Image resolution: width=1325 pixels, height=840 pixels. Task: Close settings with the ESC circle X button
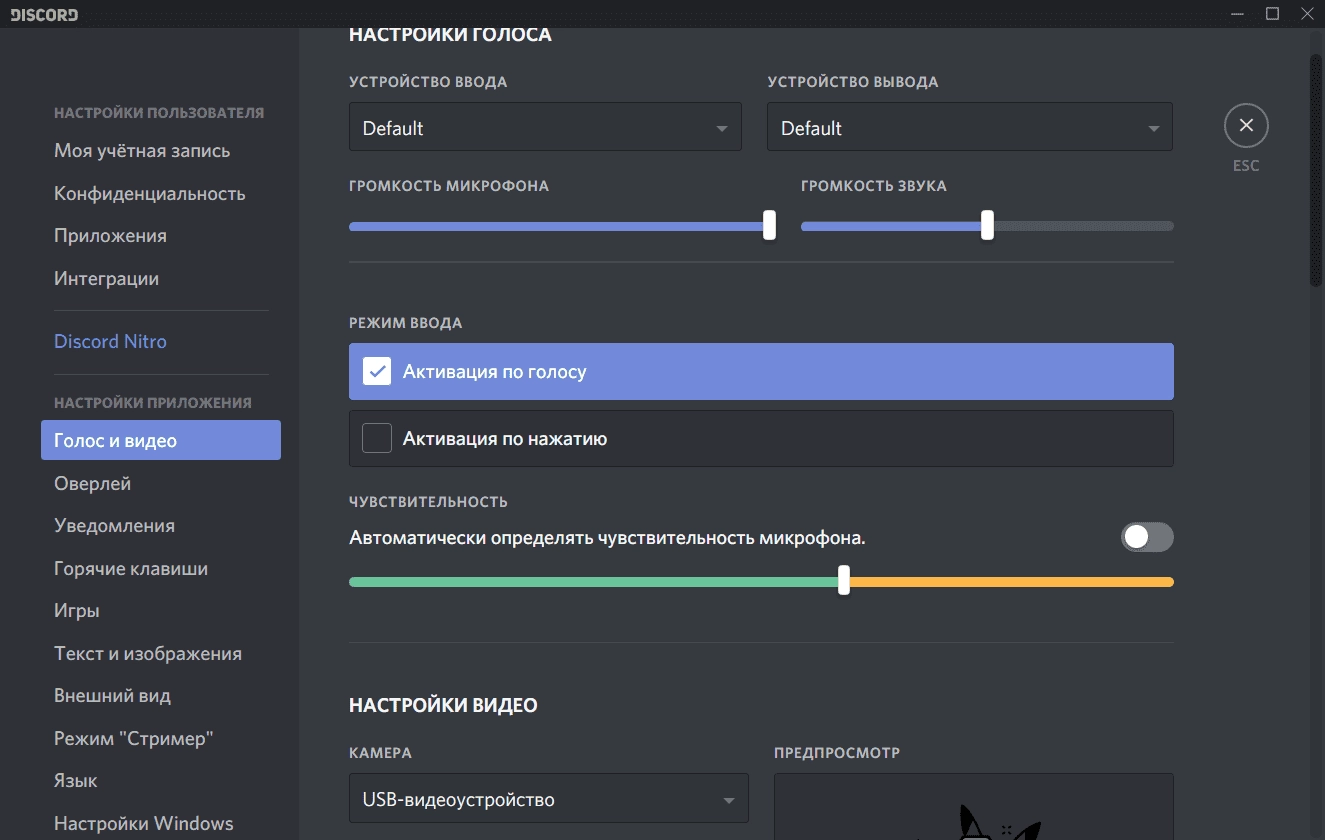[1246, 126]
